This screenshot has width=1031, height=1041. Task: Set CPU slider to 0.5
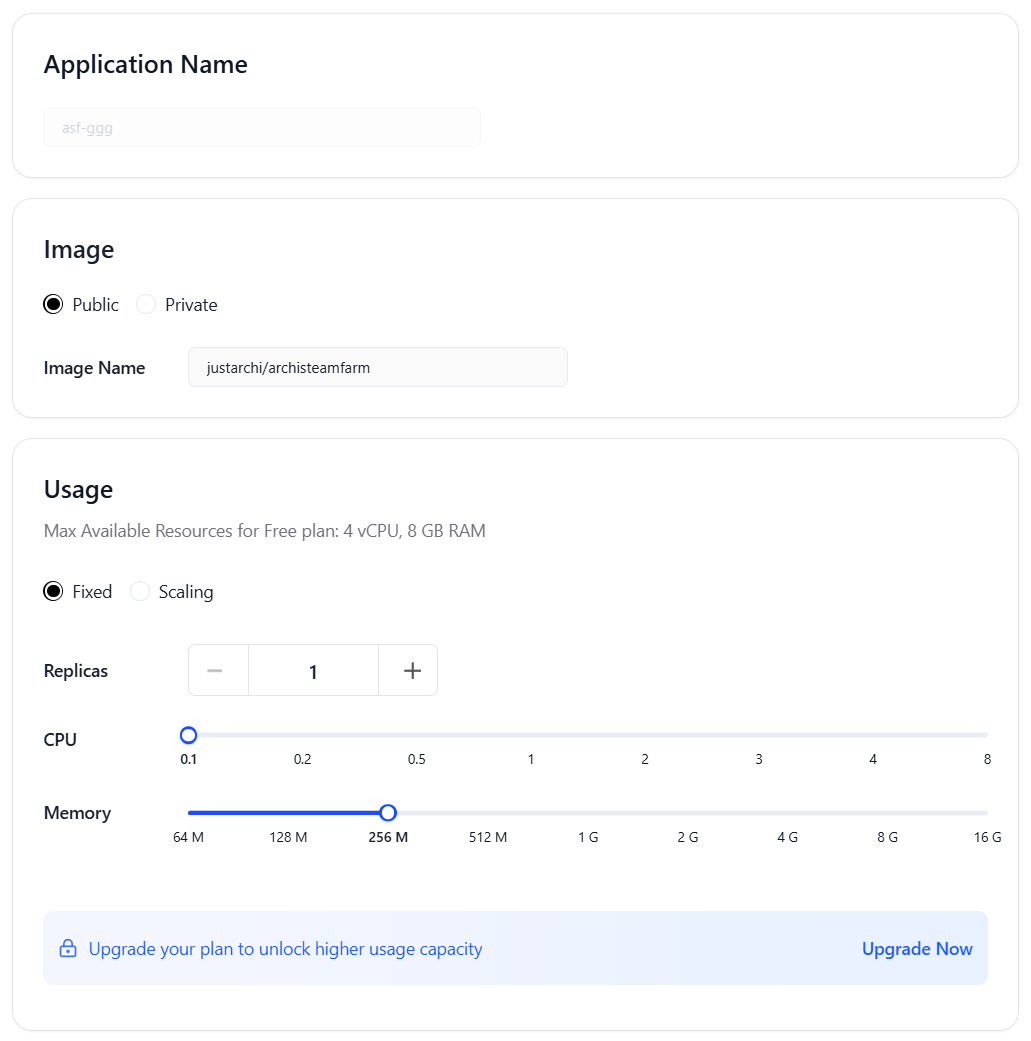[x=417, y=736]
